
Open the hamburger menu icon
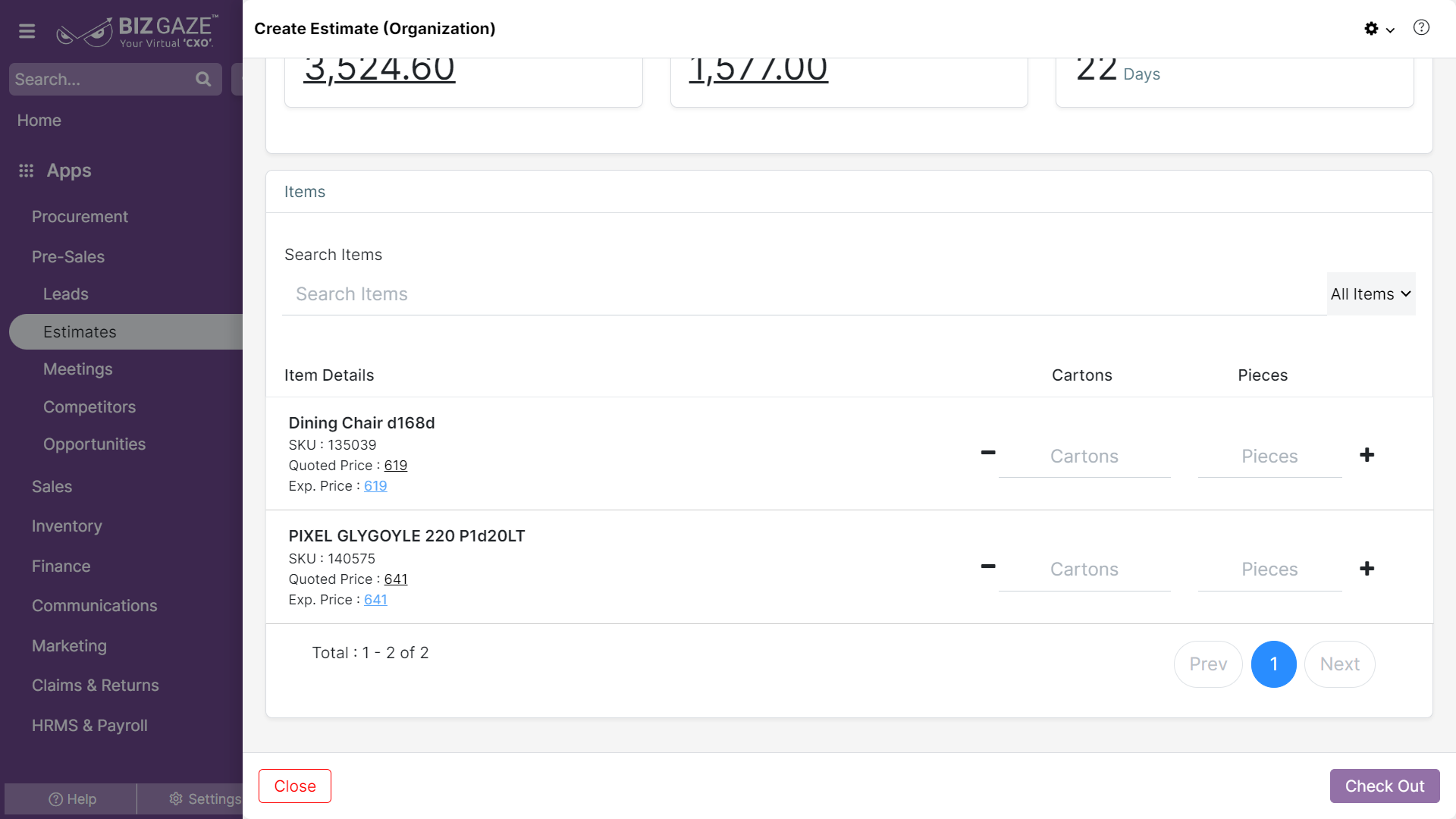pyautogui.click(x=27, y=31)
